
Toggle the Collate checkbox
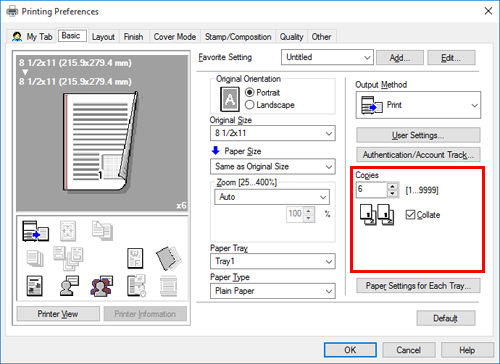pos(410,215)
